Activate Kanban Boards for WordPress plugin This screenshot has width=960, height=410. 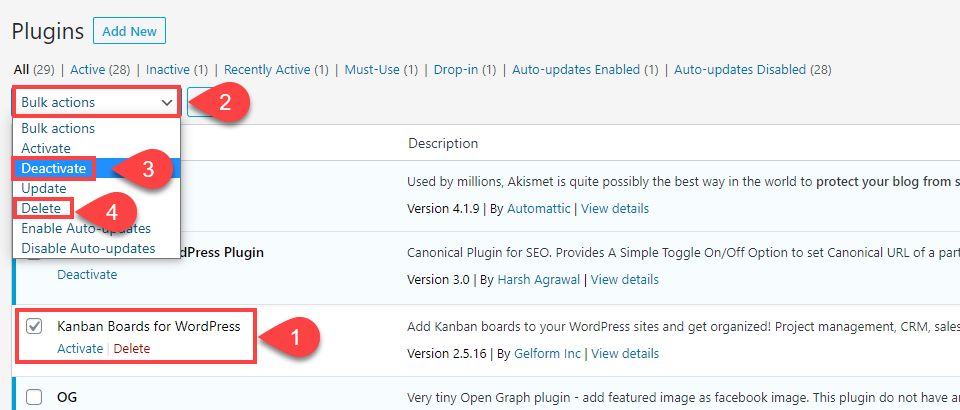tap(80, 349)
